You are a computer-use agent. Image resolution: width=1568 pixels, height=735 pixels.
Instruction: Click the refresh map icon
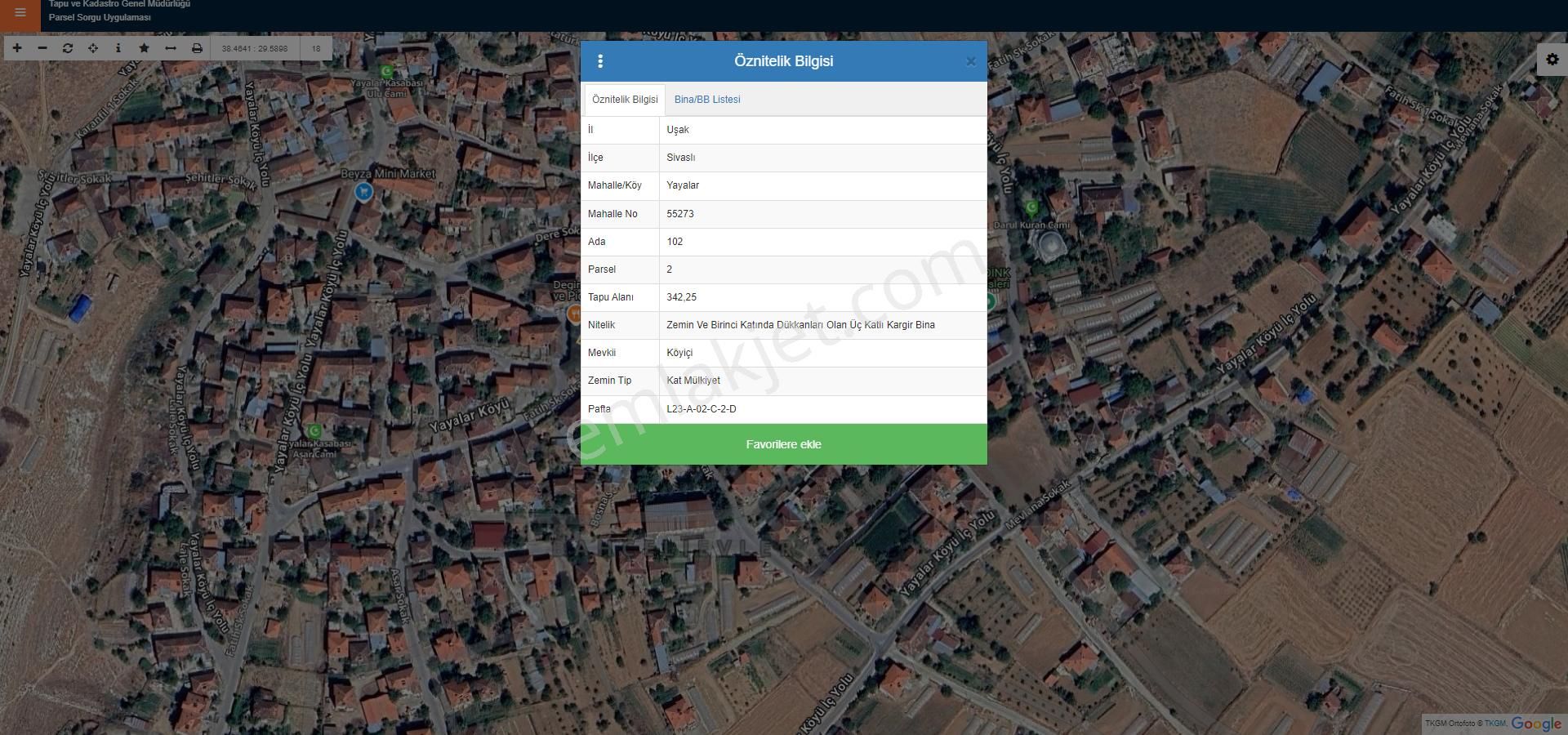click(68, 48)
